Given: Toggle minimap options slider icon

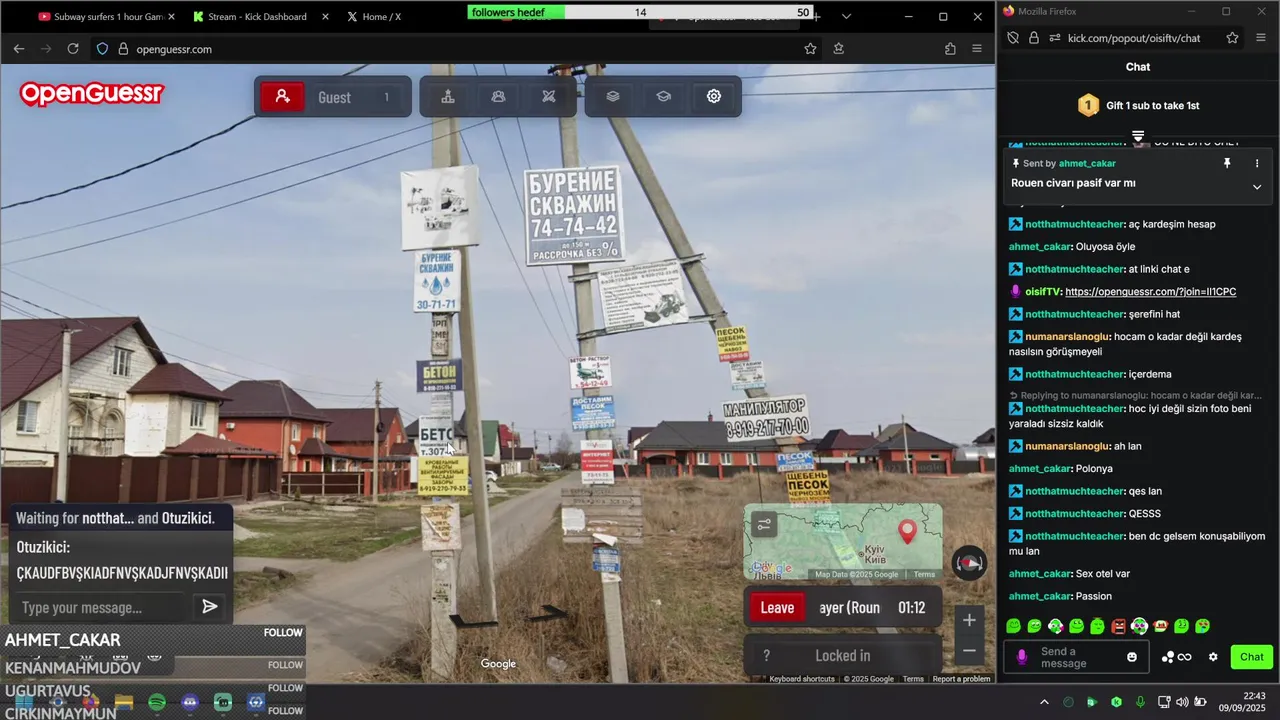Looking at the screenshot, I should pyautogui.click(x=765, y=524).
